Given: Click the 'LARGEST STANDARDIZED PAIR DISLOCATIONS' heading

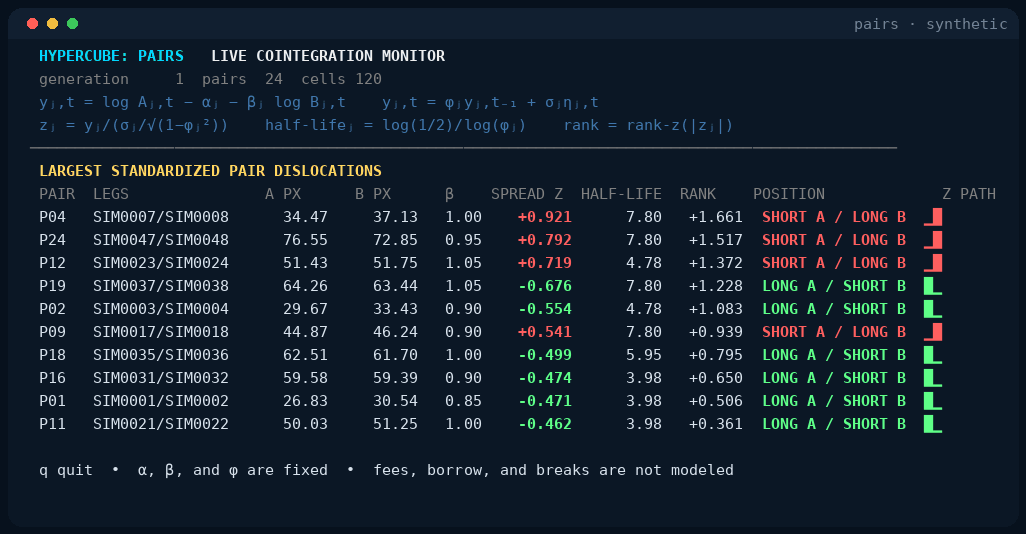Looking at the screenshot, I should click(210, 171).
